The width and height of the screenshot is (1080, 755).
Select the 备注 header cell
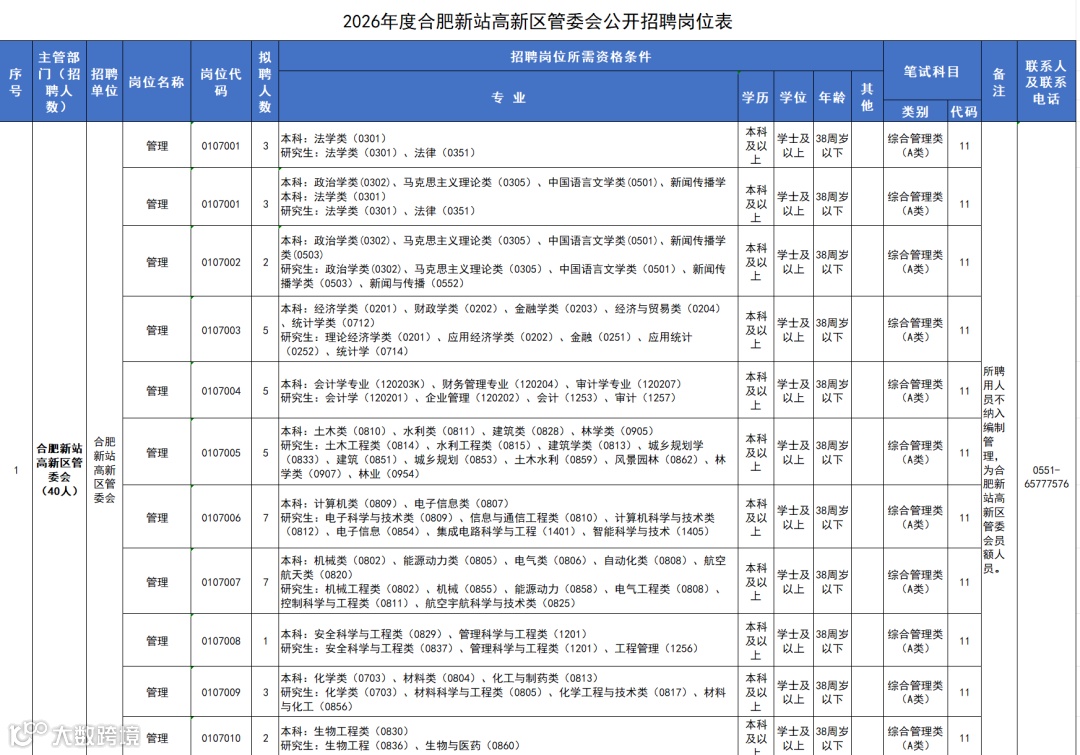pos(999,81)
